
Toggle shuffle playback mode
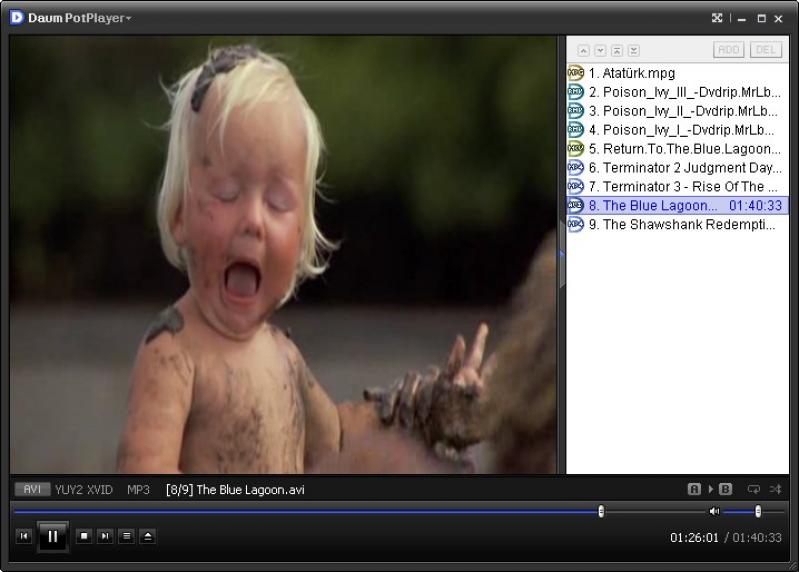[775, 489]
